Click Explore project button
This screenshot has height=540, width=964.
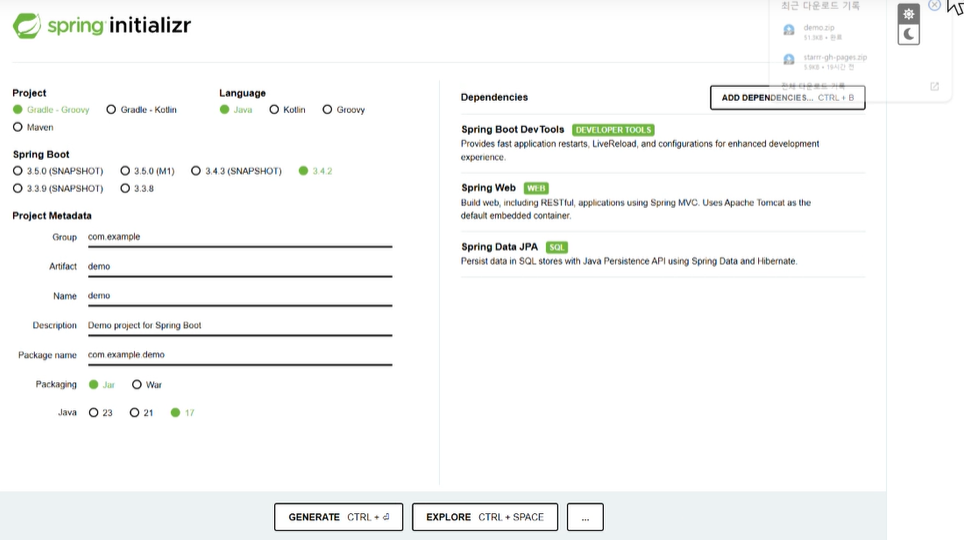click(x=485, y=517)
